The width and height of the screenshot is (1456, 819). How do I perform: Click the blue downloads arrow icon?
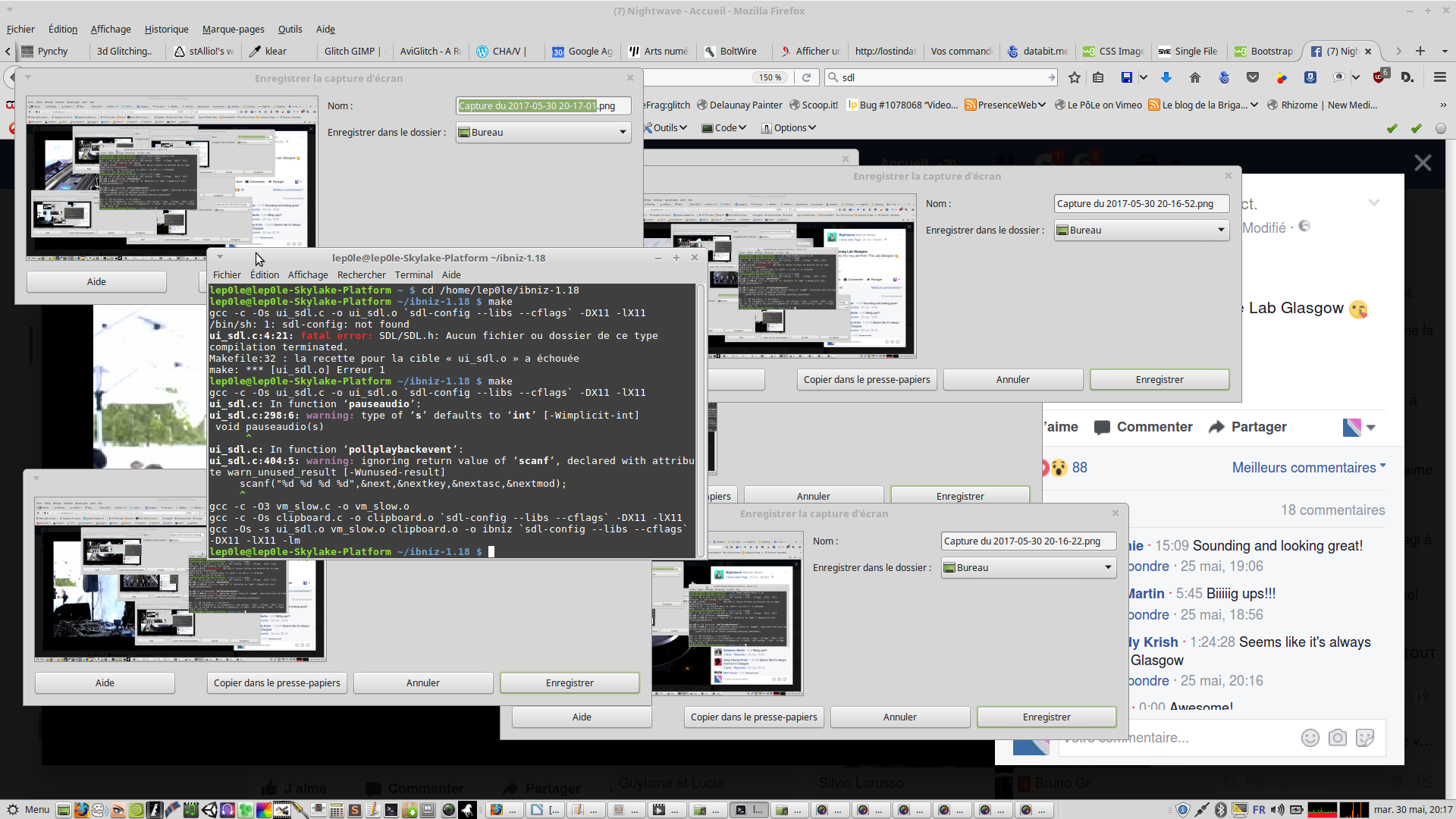pyautogui.click(x=1166, y=77)
